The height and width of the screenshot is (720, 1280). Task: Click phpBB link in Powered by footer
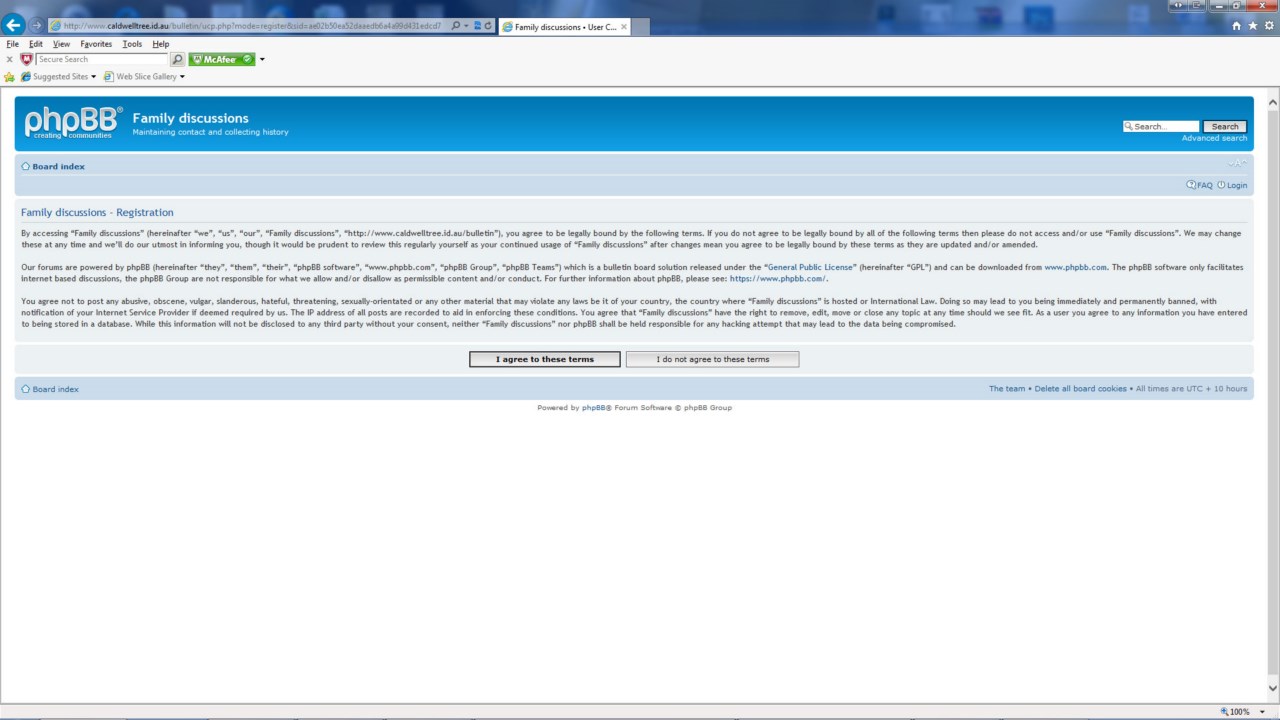(x=594, y=408)
